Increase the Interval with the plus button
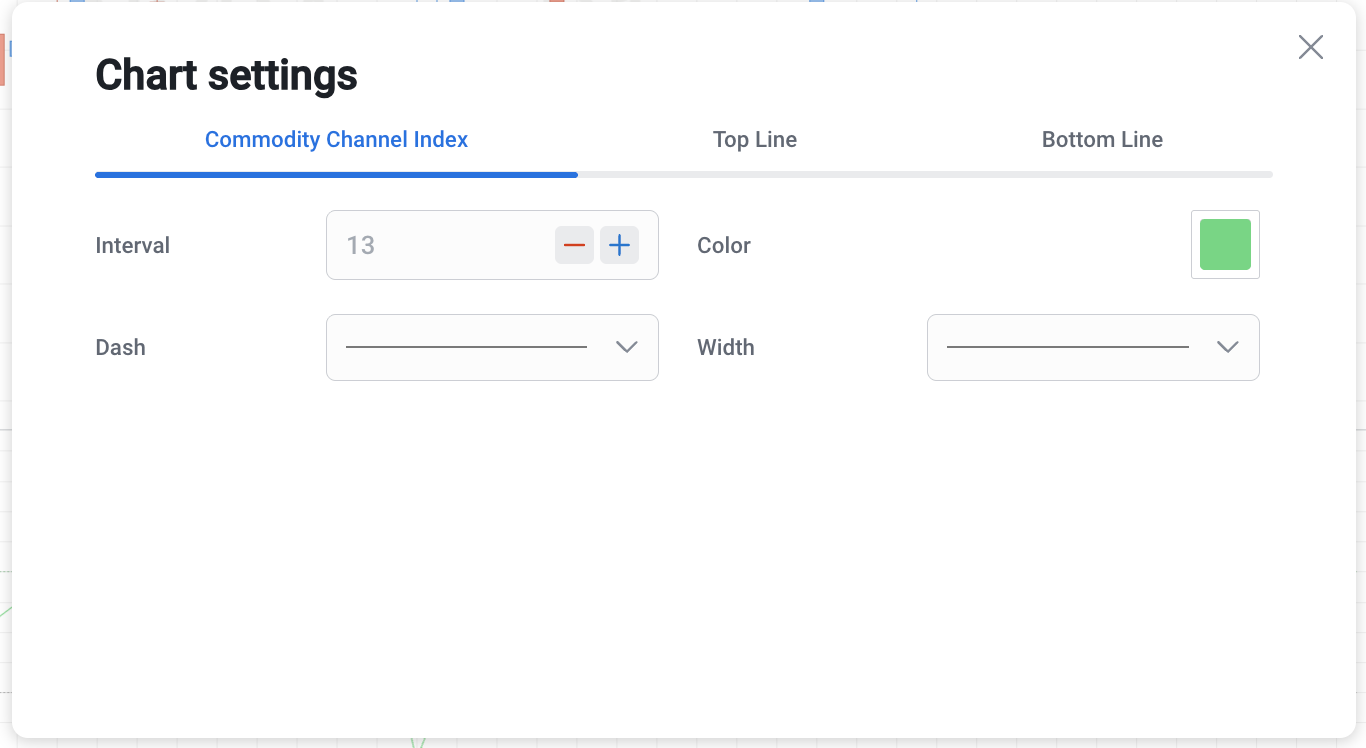1366x748 pixels. [620, 245]
